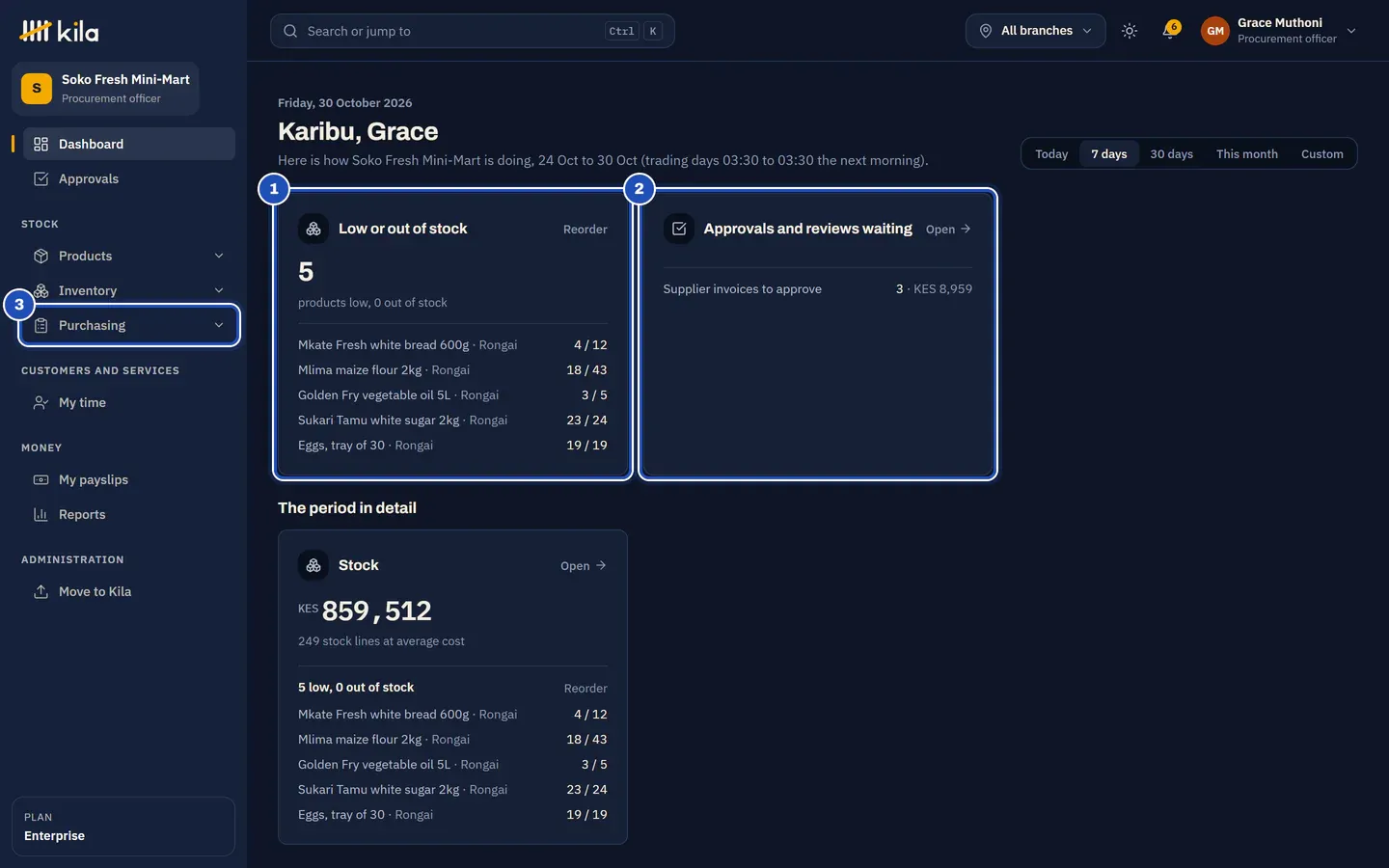Click the GM user avatar

pyautogui.click(x=1215, y=31)
